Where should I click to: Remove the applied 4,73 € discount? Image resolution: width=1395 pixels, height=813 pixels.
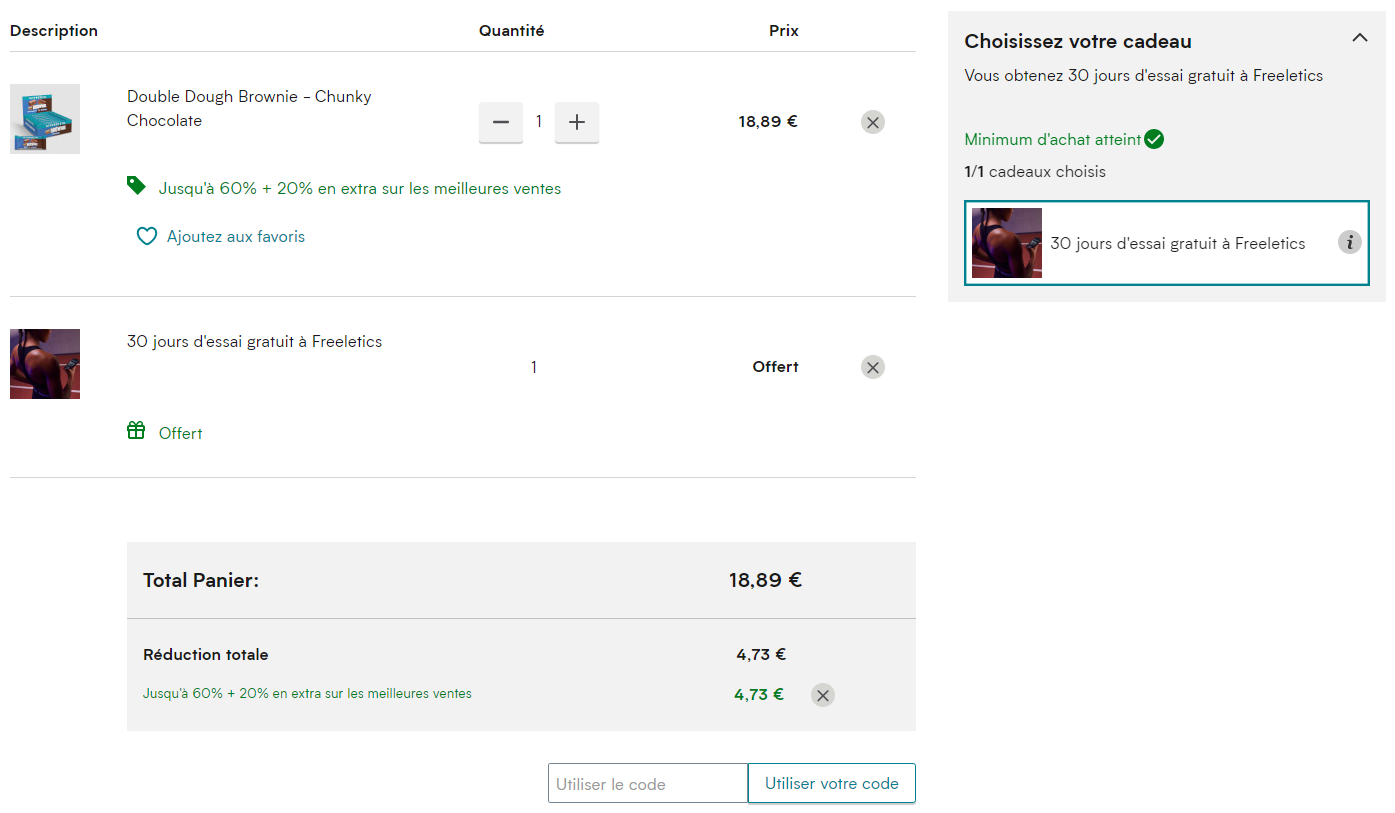823,695
